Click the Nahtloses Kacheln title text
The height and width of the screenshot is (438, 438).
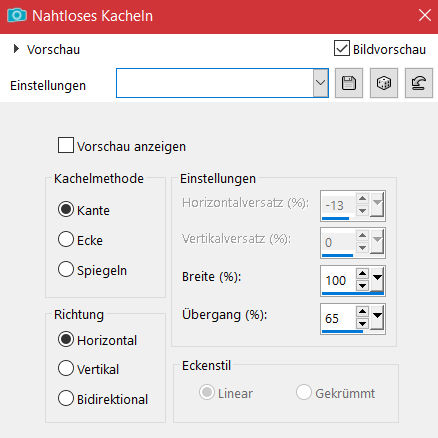pos(93,16)
